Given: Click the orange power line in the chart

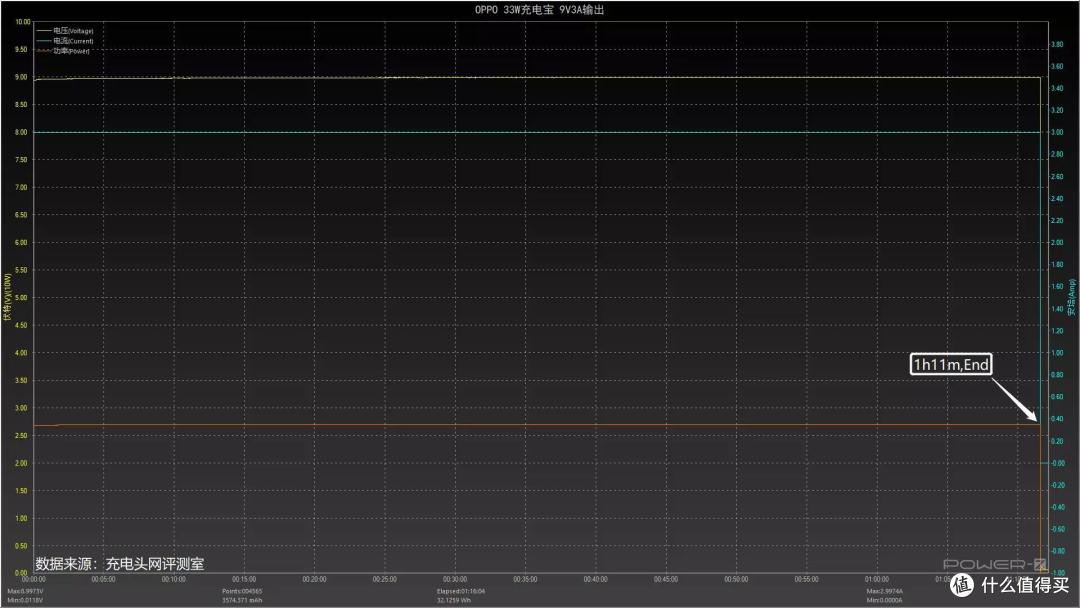Looking at the screenshot, I should 537,425.
